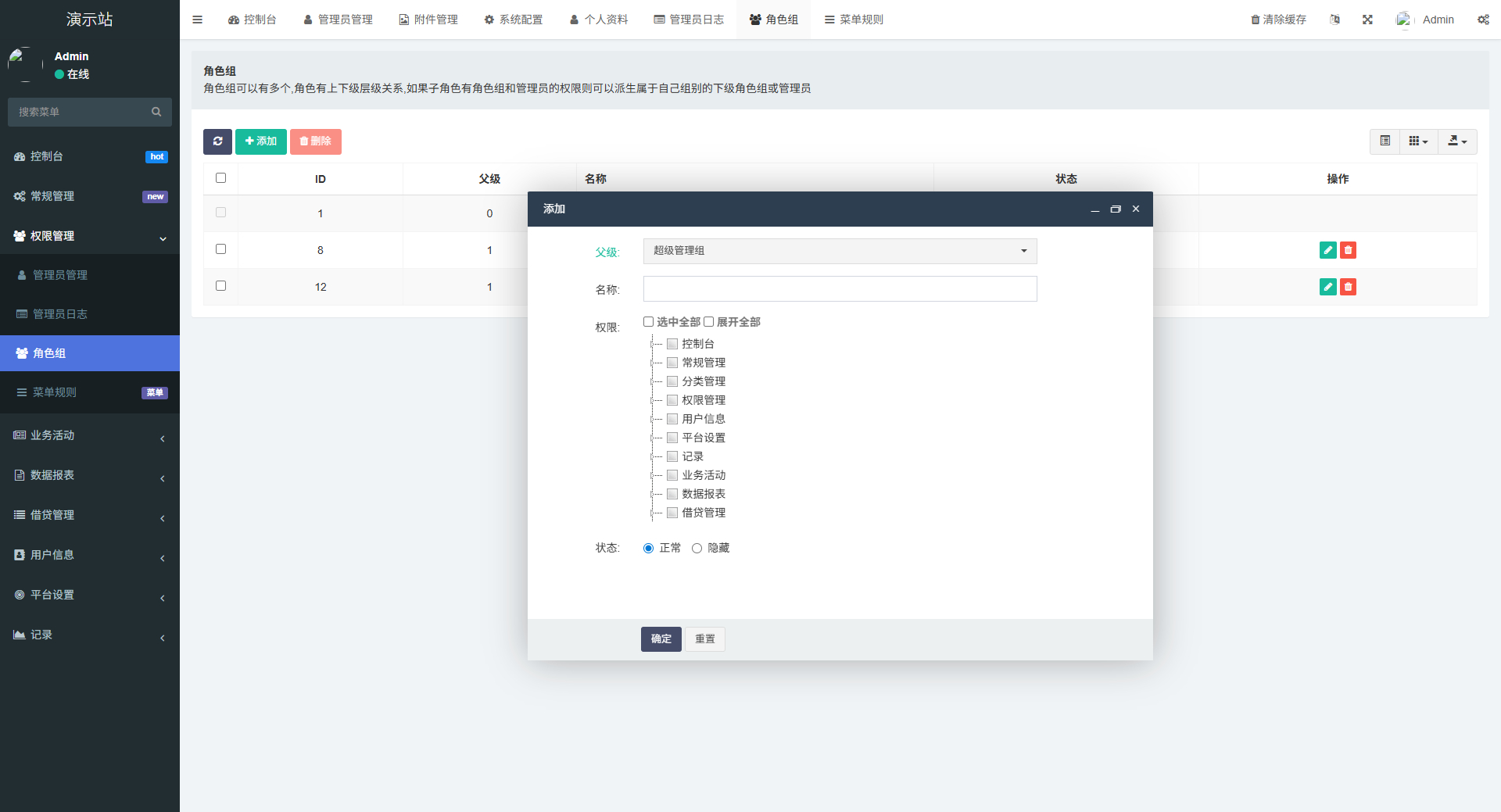Open the settings gear at top right
The image size is (1501, 812).
(x=1483, y=20)
